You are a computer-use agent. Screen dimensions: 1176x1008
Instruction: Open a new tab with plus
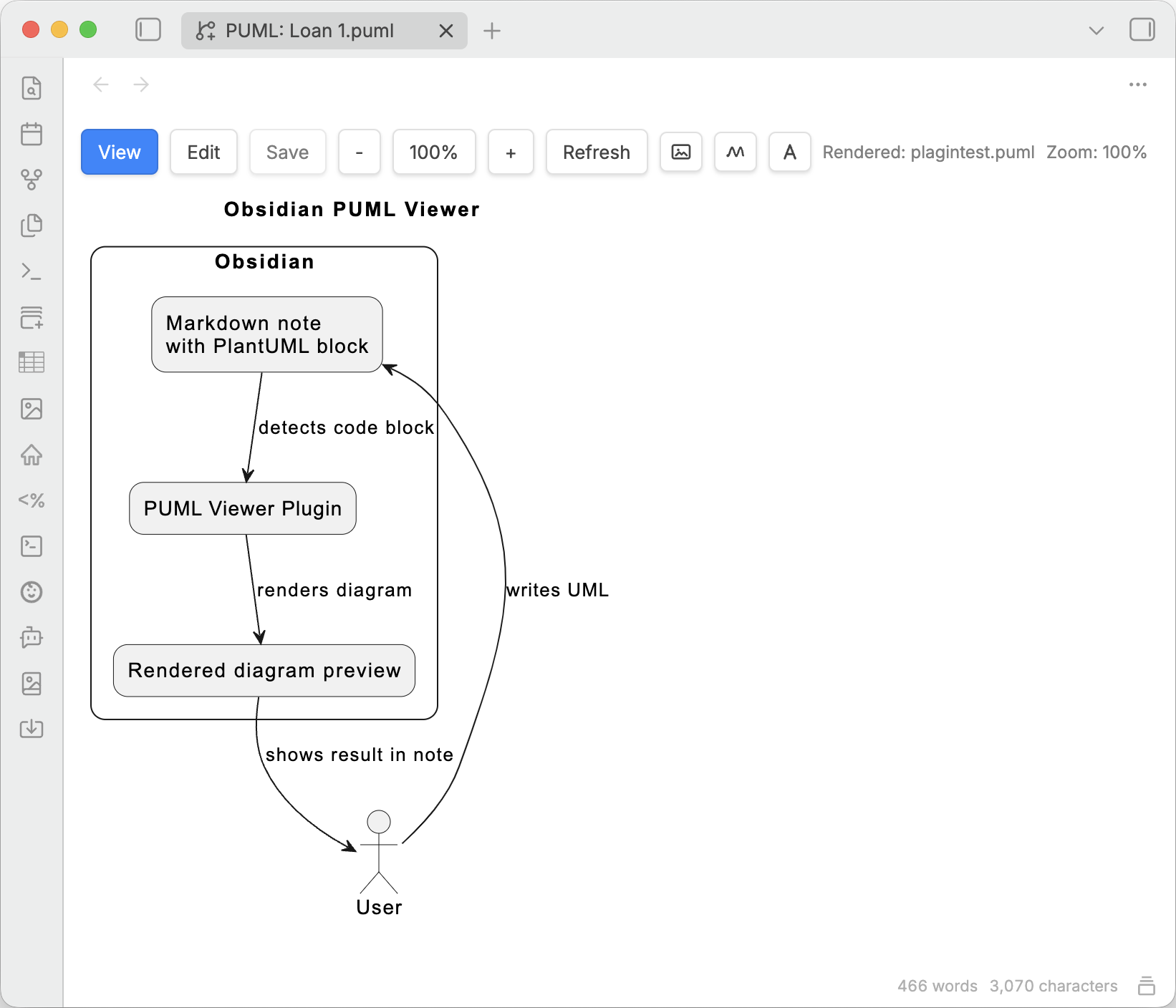click(x=492, y=31)
